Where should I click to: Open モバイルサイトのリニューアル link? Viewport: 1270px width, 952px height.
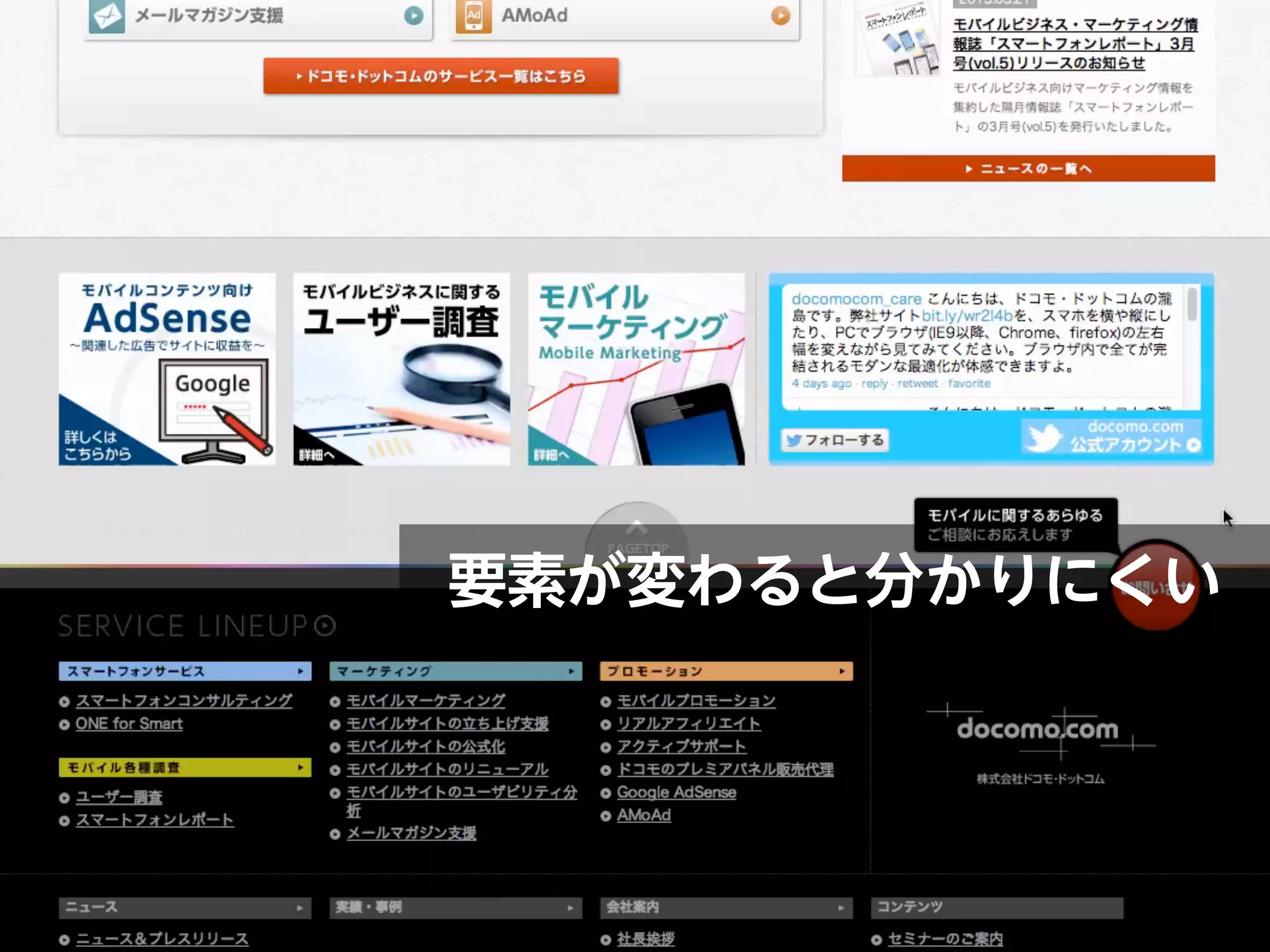(448, 769)
